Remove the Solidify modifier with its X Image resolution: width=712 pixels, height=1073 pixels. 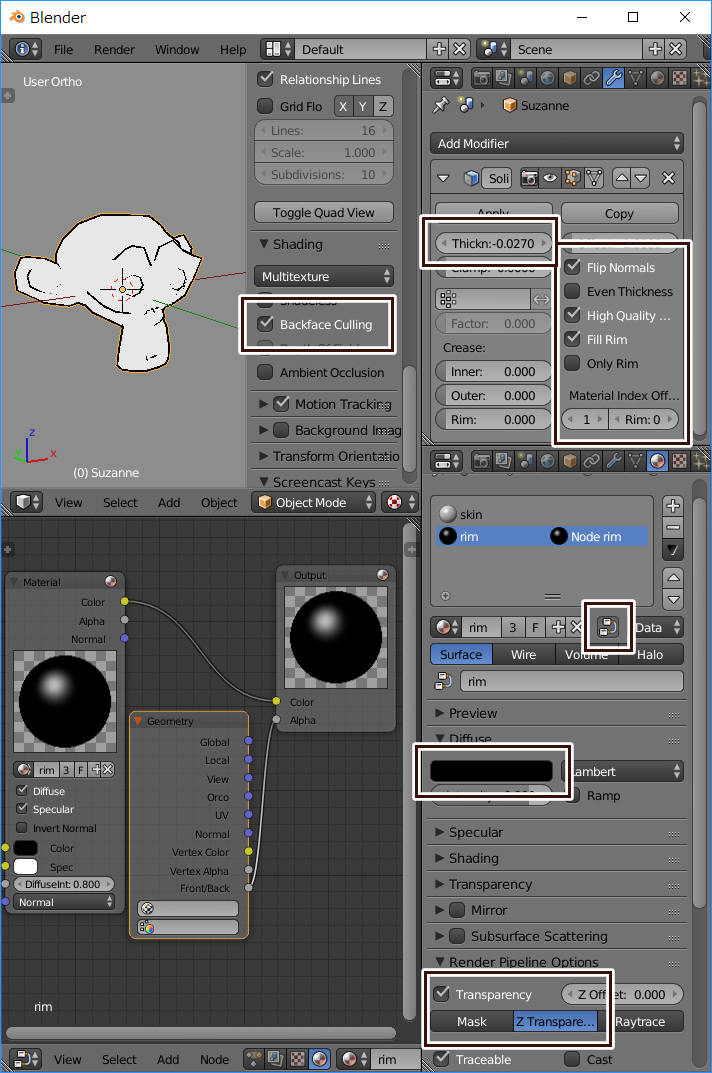coord(669,179)
